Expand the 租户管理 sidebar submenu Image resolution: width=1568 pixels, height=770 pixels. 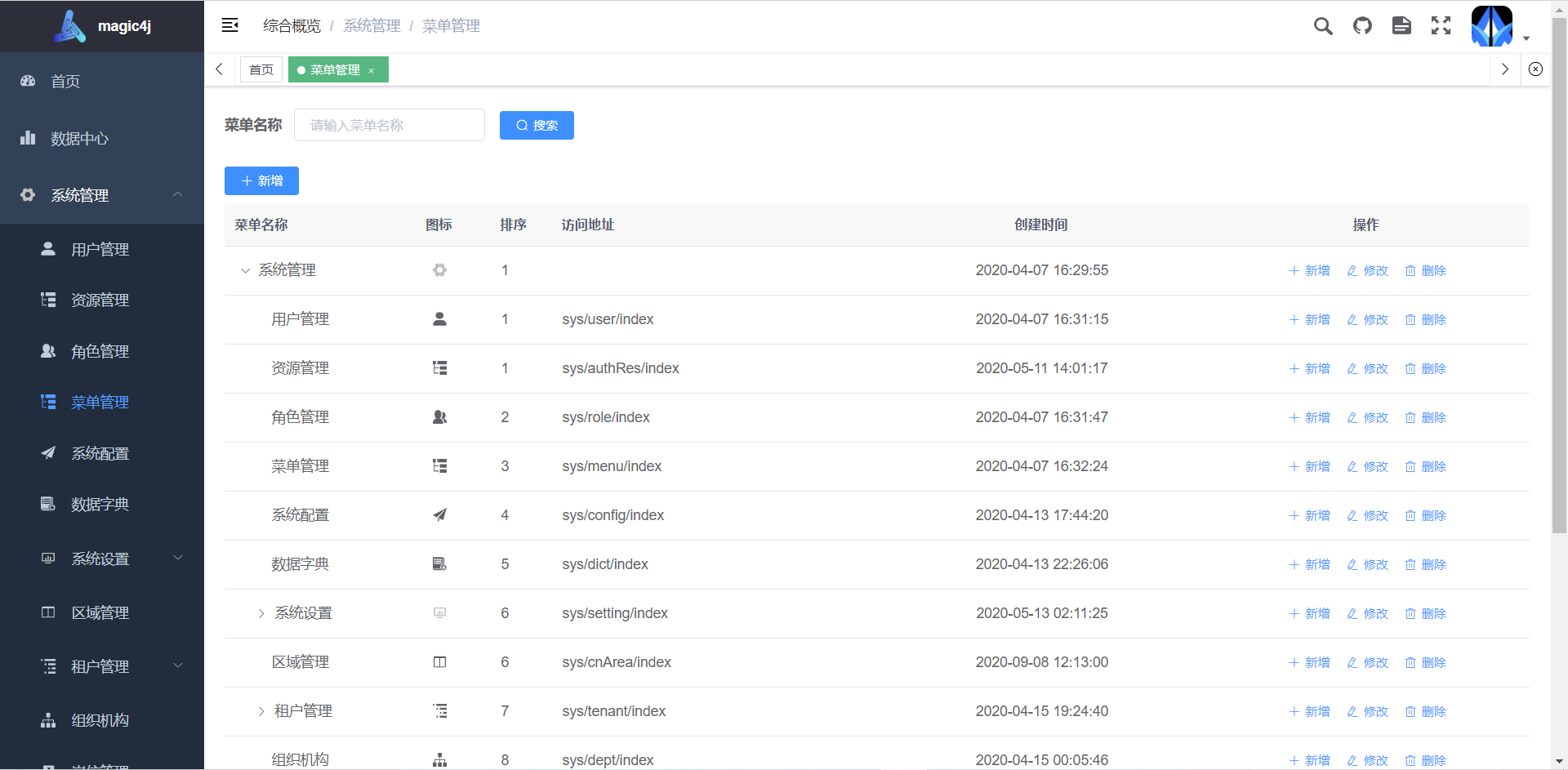tap(102, 666)
